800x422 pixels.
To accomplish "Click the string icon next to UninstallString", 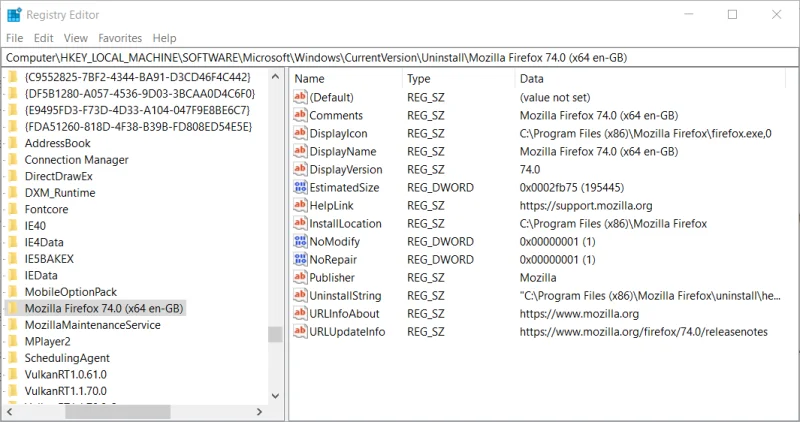I will 300,295.
